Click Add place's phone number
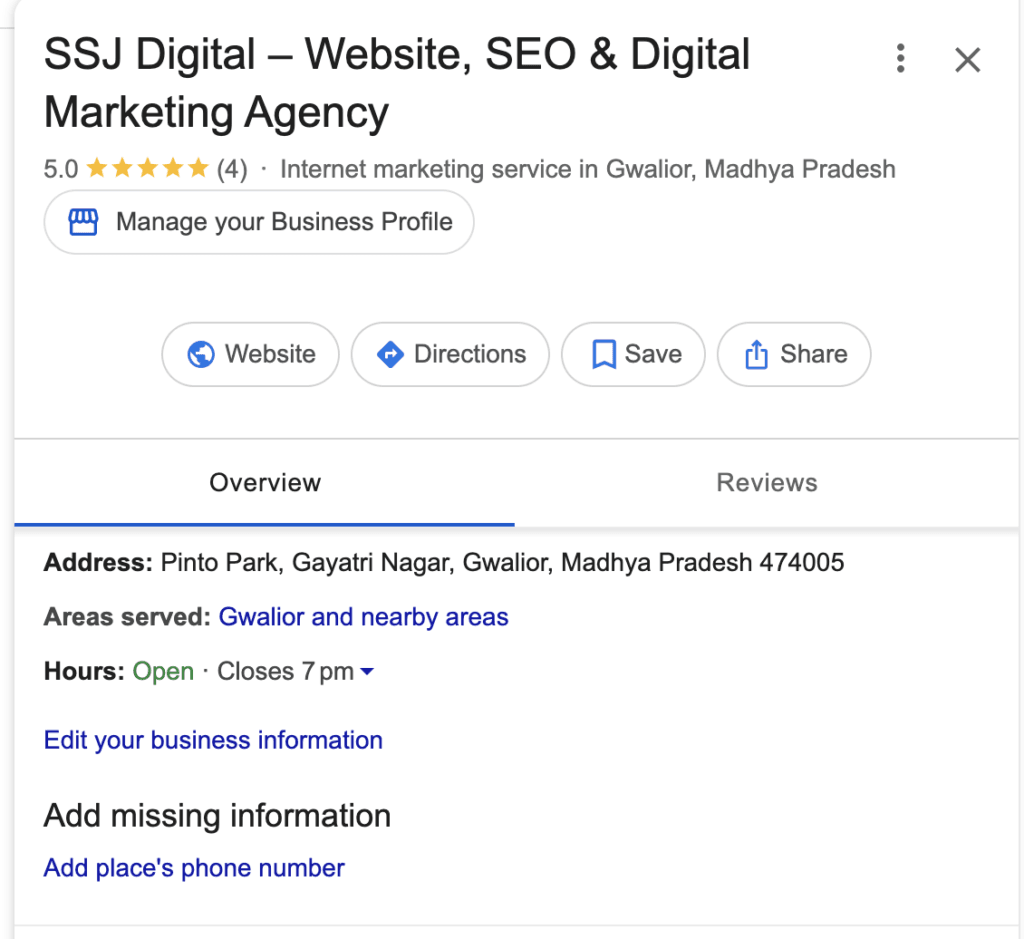Image resolution: width=1024 pixels, height=939 pixels. [x=193, y=868]
